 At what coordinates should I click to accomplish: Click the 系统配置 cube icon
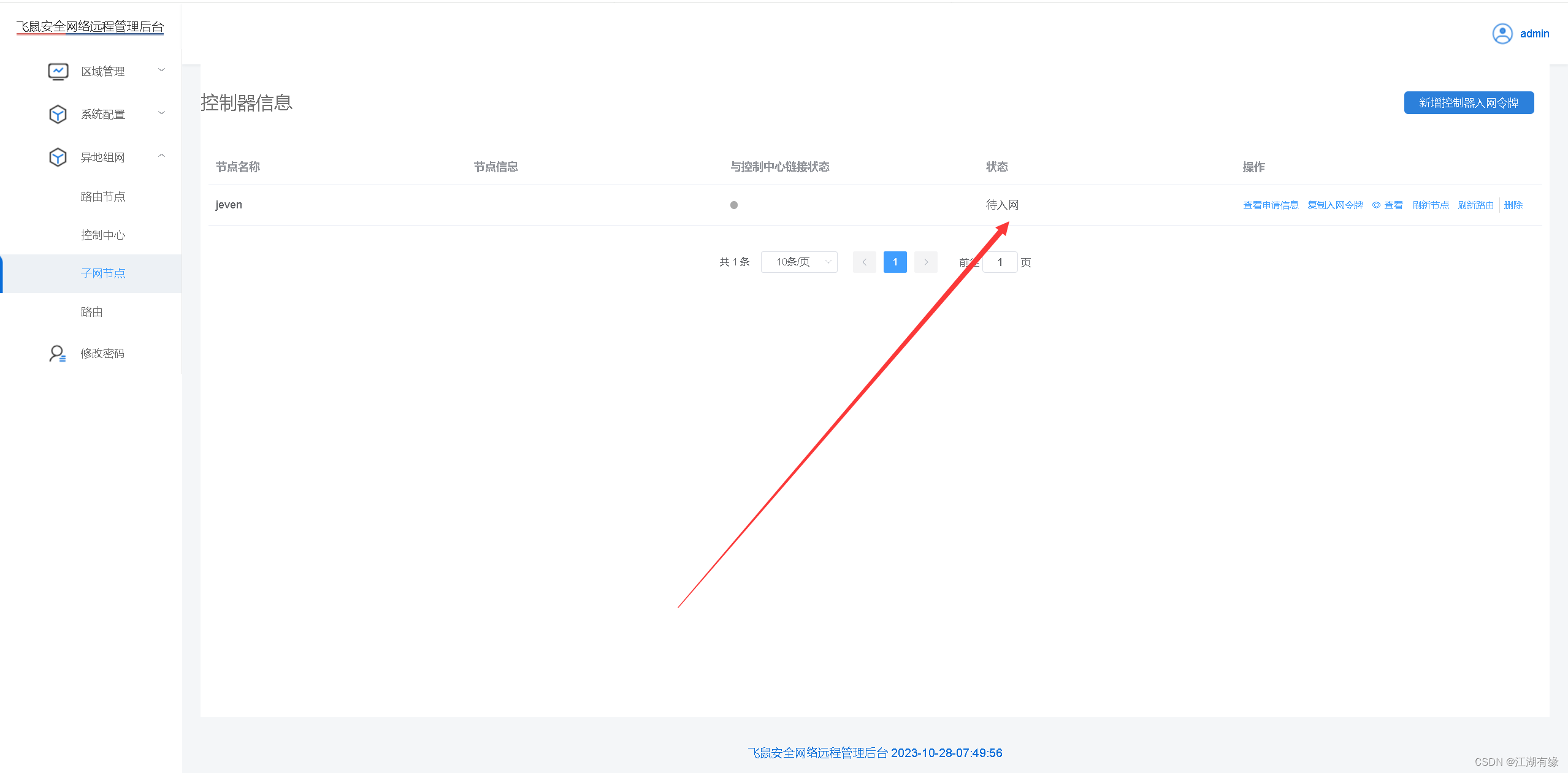click(x=58, y=115)
